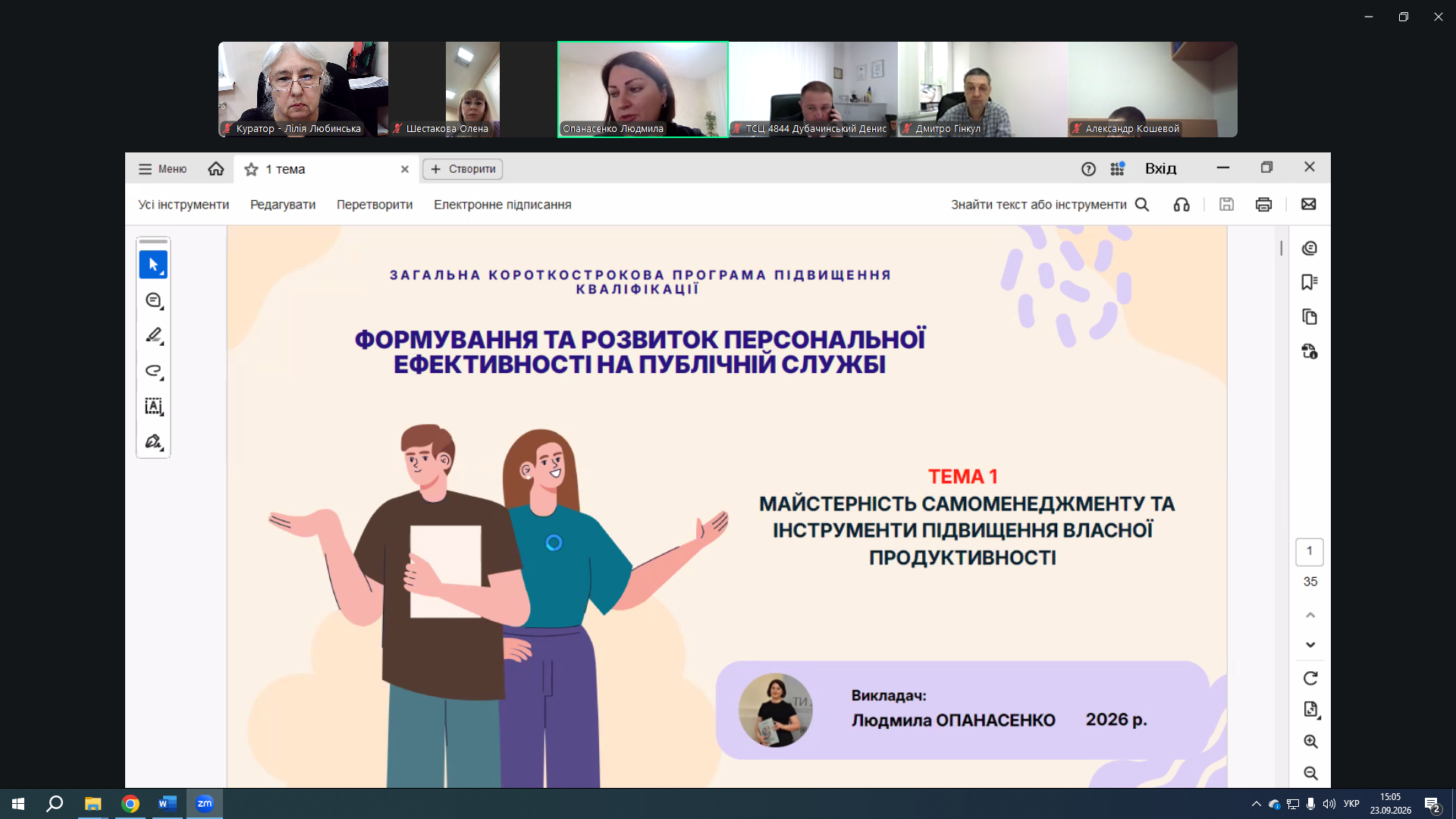Switch to Редагувати tab
Viewport: 1456px width, 819px height.
tap(283, 205)
